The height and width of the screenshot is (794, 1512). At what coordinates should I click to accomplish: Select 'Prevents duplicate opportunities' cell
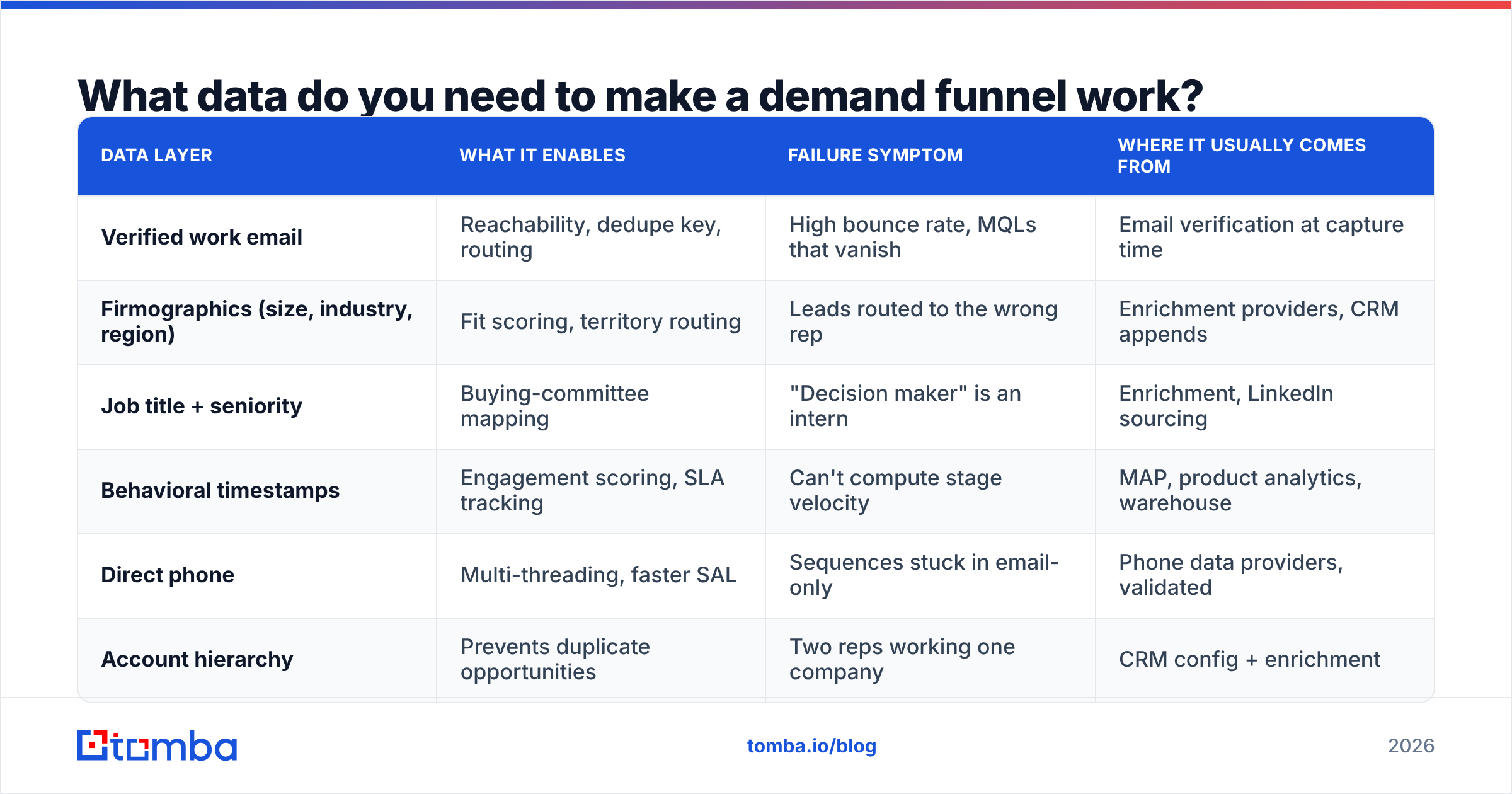601,660
